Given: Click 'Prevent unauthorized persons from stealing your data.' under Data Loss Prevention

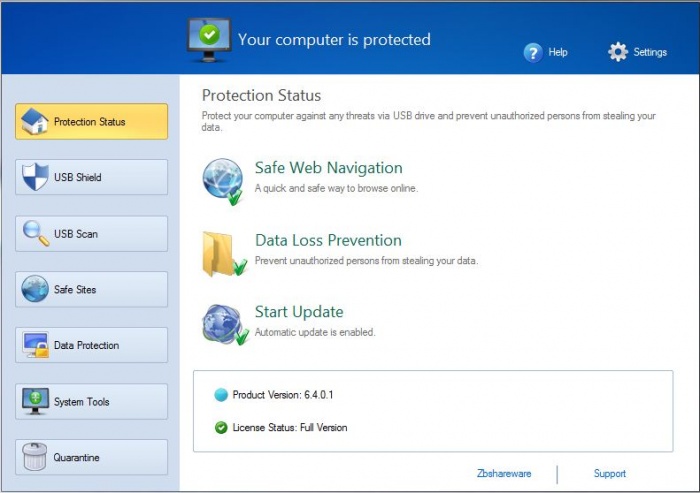Looking at the screenshot, I should pyautogui.click(x=367, y=261).
